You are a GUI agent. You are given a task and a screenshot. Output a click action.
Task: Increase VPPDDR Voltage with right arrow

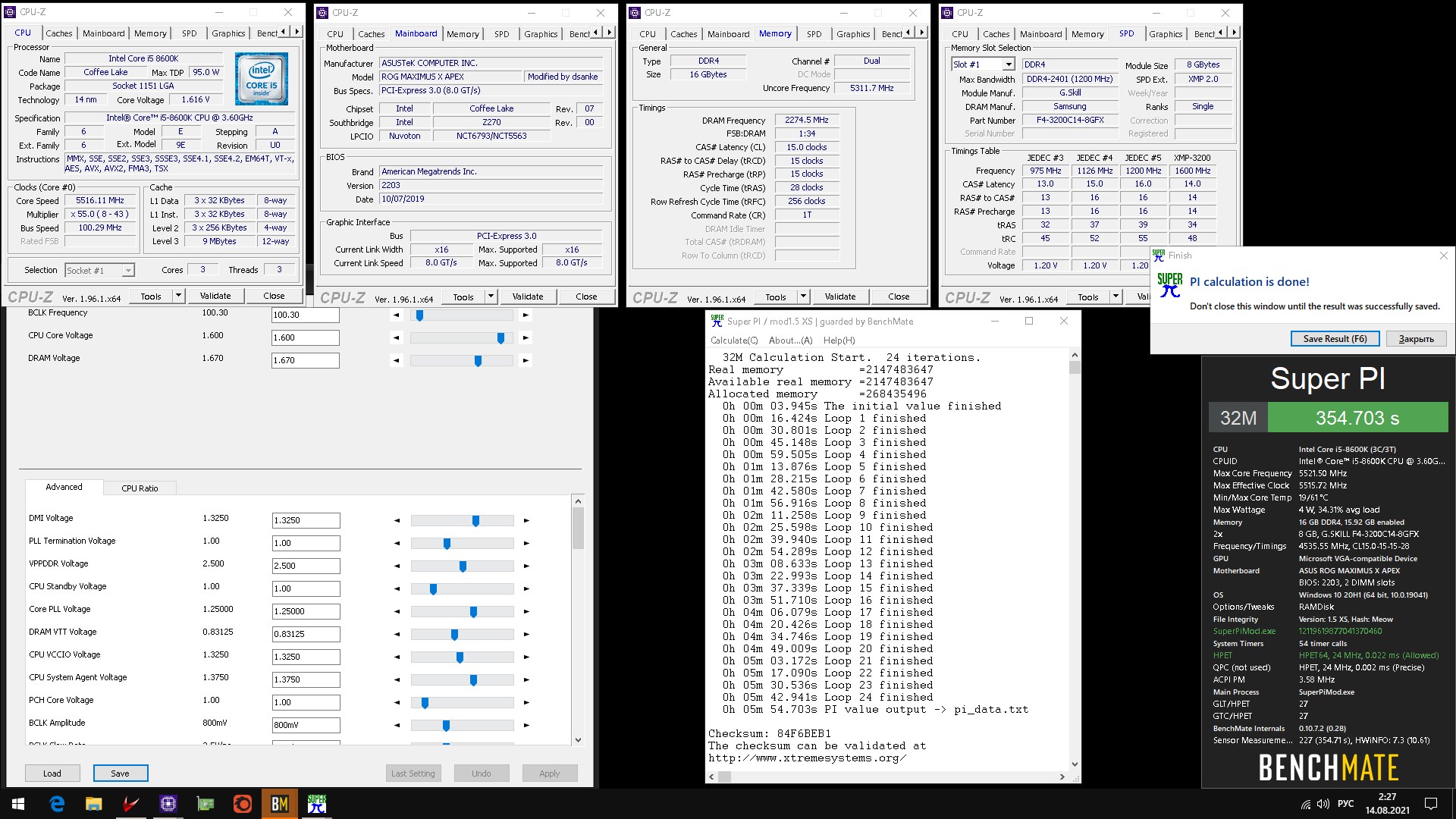click(526, 566)
